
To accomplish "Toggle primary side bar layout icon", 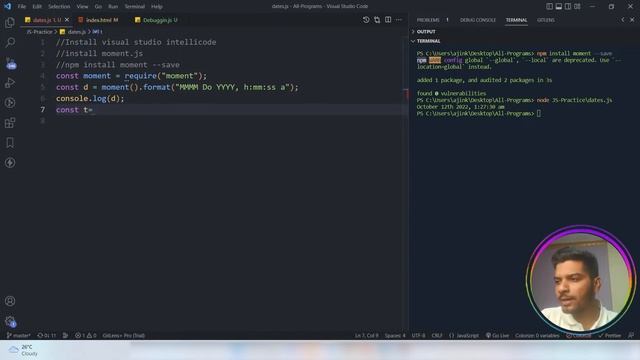I will click(x=549, y=6).
